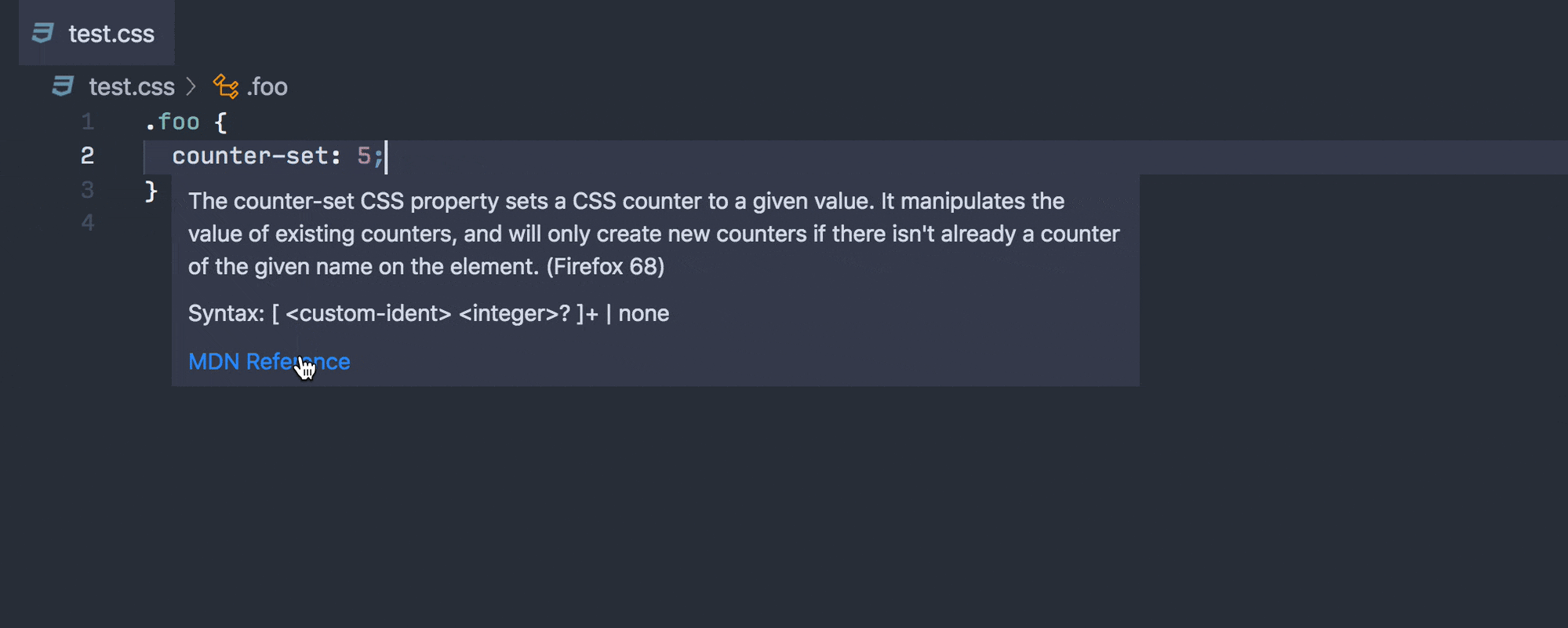
Task: Open the test.css breadcrumb item
Action: [132, 86]
